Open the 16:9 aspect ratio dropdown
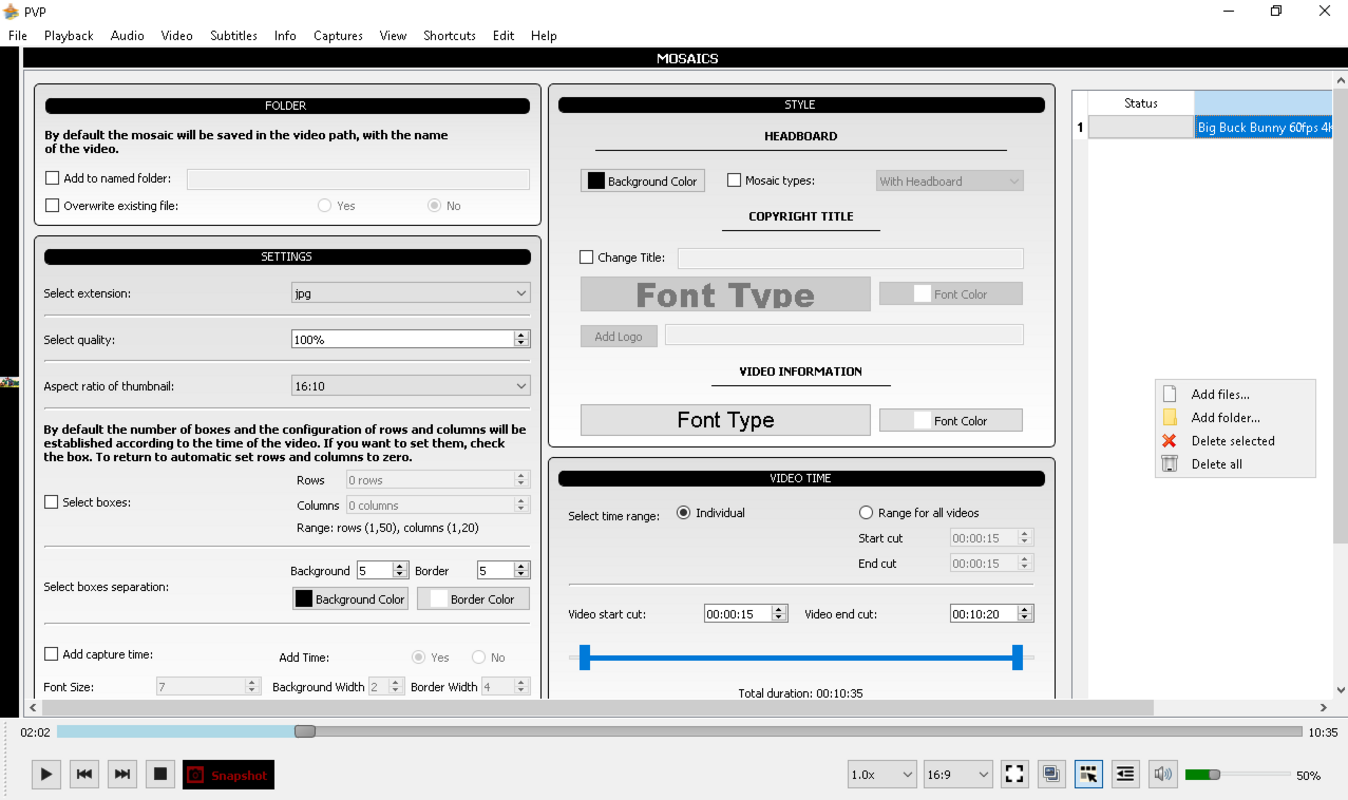The image size is (1348, 800). [x=957, y=774]
